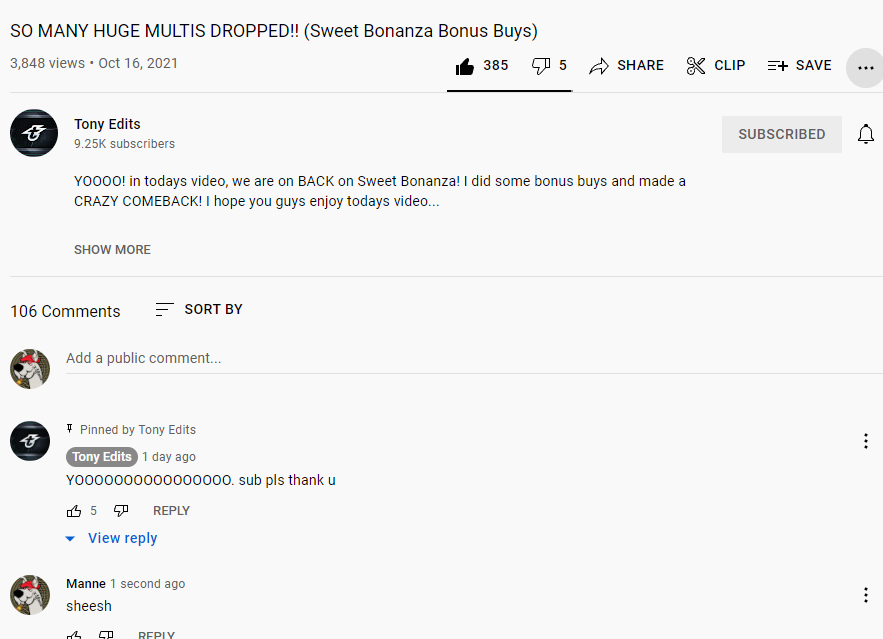Click the 'Pinned by Tony Edits' label
This screenshot has height=639, width=883.
pyautogui.click(x=137, y=430)
